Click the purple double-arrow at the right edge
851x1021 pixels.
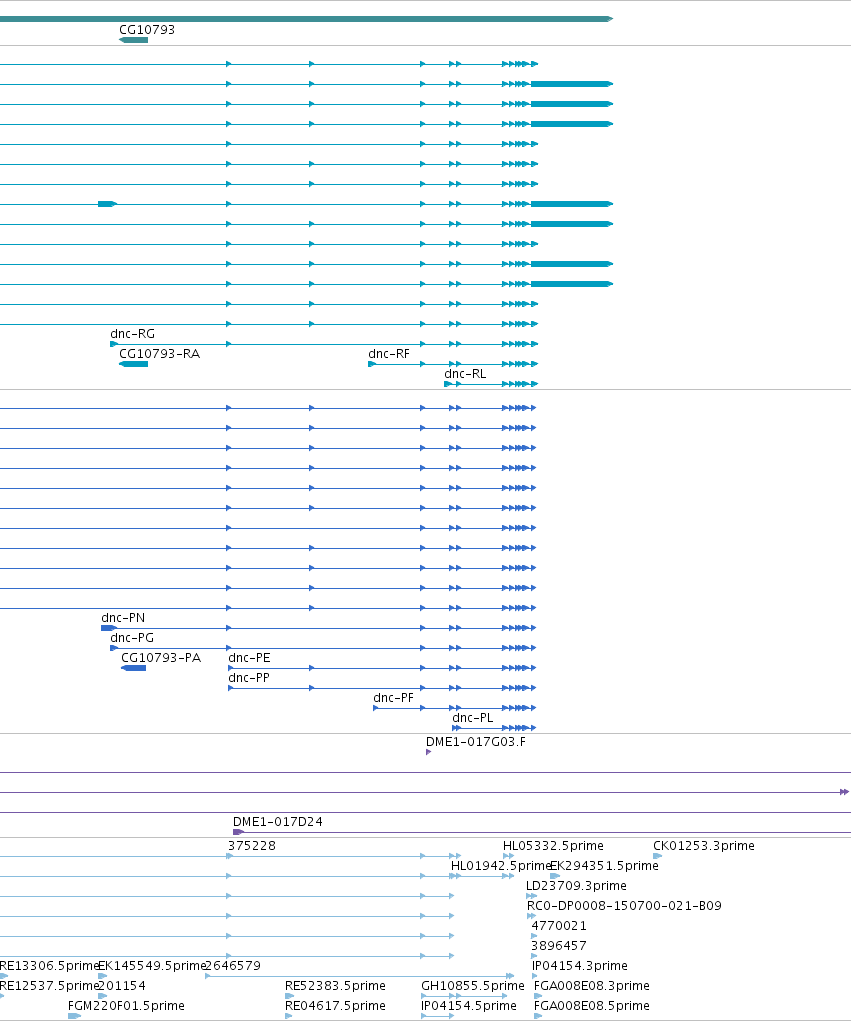(844, 792)
